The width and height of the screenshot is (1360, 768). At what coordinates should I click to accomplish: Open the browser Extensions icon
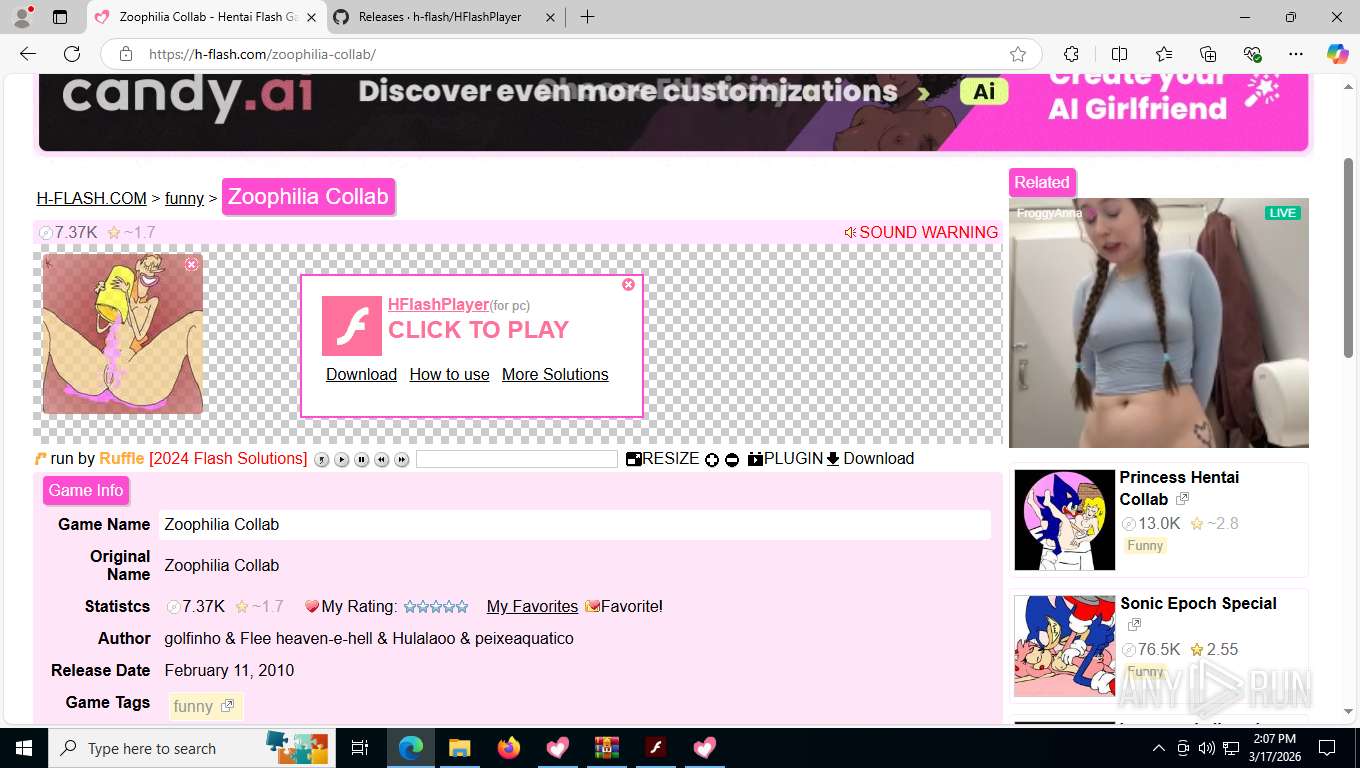(x=1071, y=54)
